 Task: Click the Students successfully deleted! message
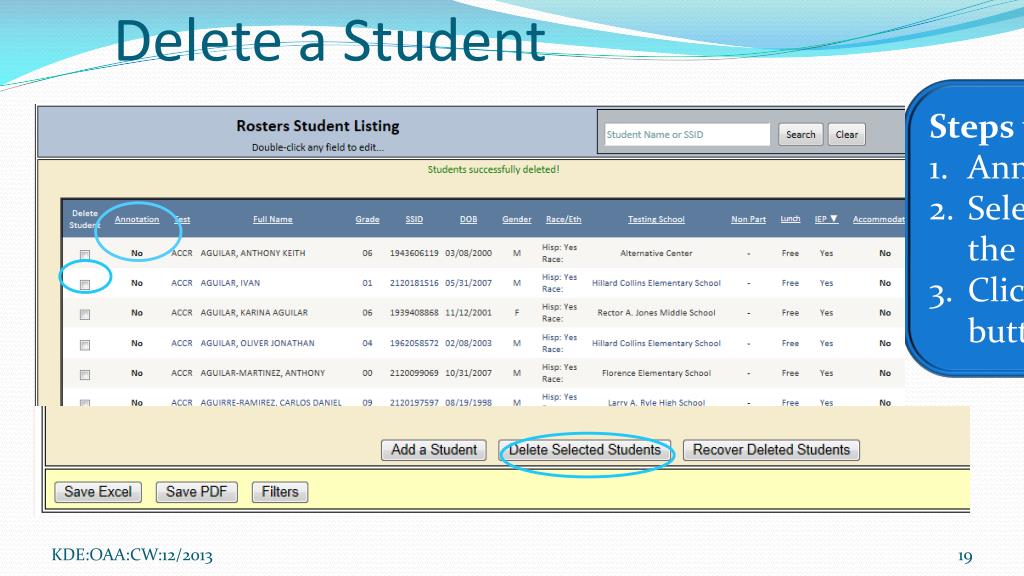coord(494,170)
